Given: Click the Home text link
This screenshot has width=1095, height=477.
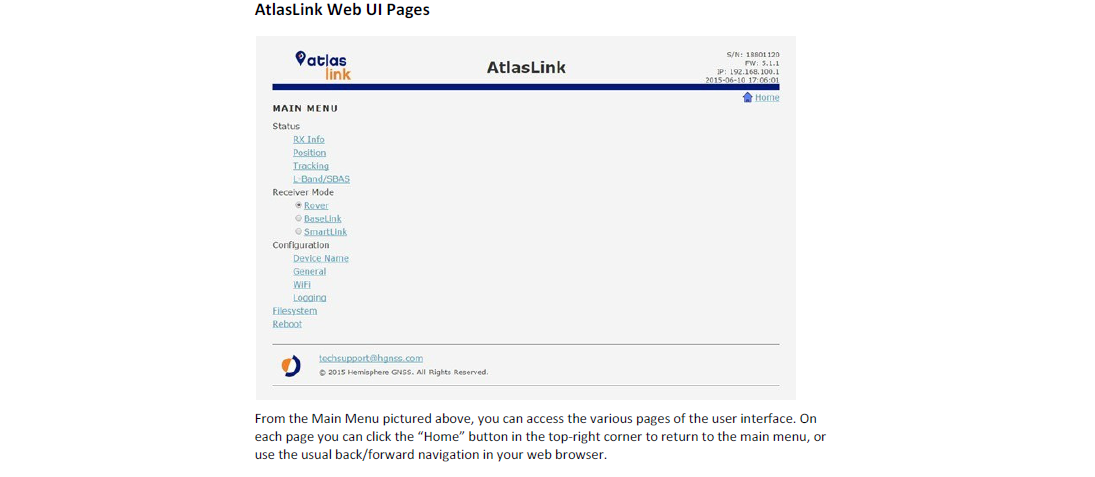Looking at the screenshot, I should coord(767,97).
